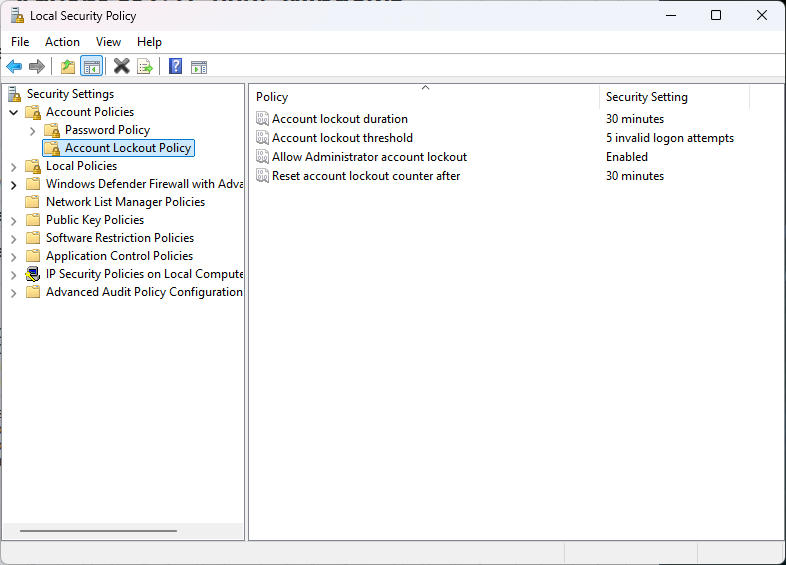Expand the Password Policy node arrow

tap(32, 130)
